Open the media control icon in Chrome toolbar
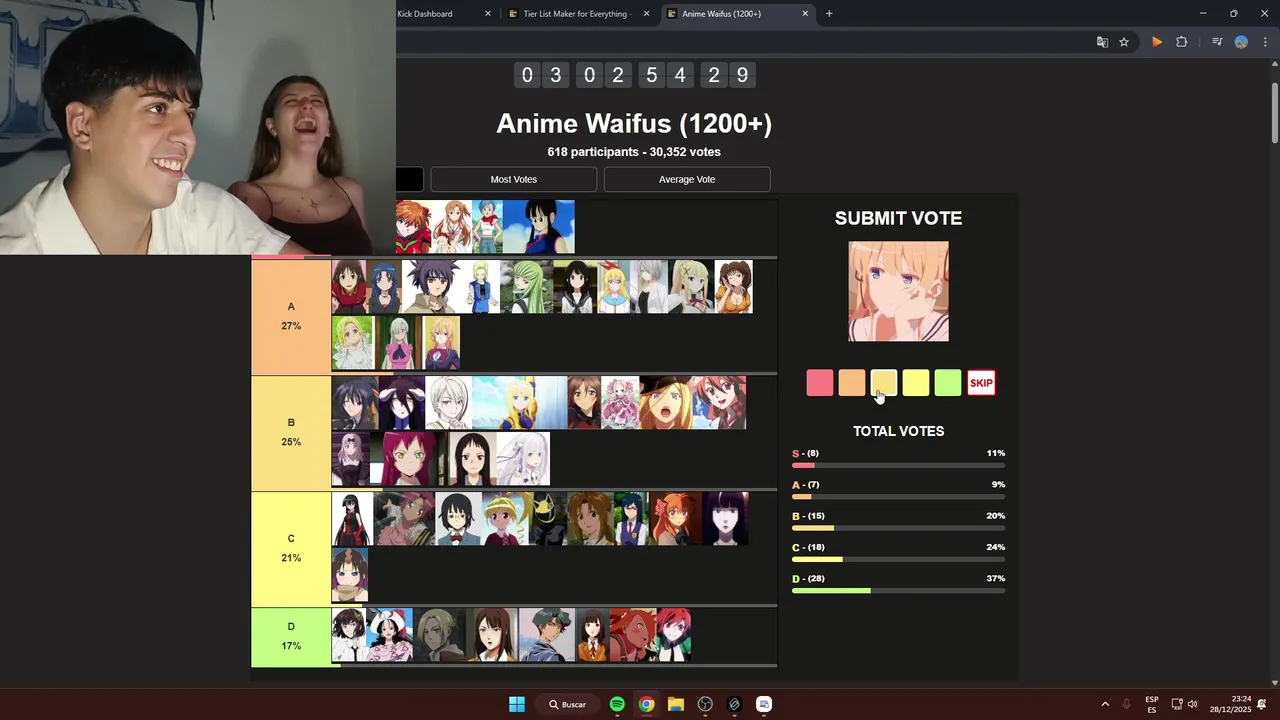The height and width of the screenshot is (720, 1280). [1217, 42]
